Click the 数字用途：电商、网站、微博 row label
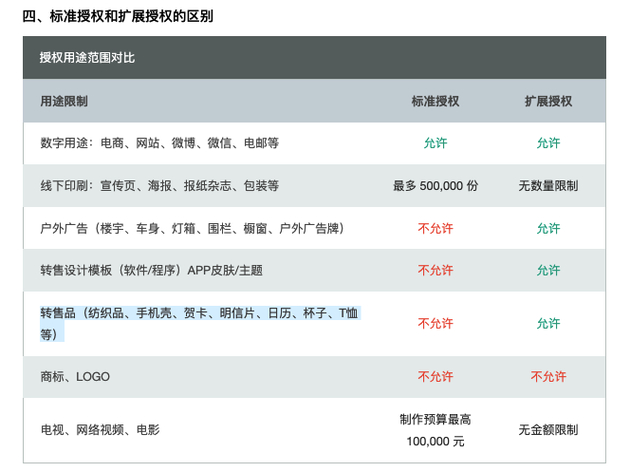The width and height of the screenshot is (630, 472). point(160,143)
